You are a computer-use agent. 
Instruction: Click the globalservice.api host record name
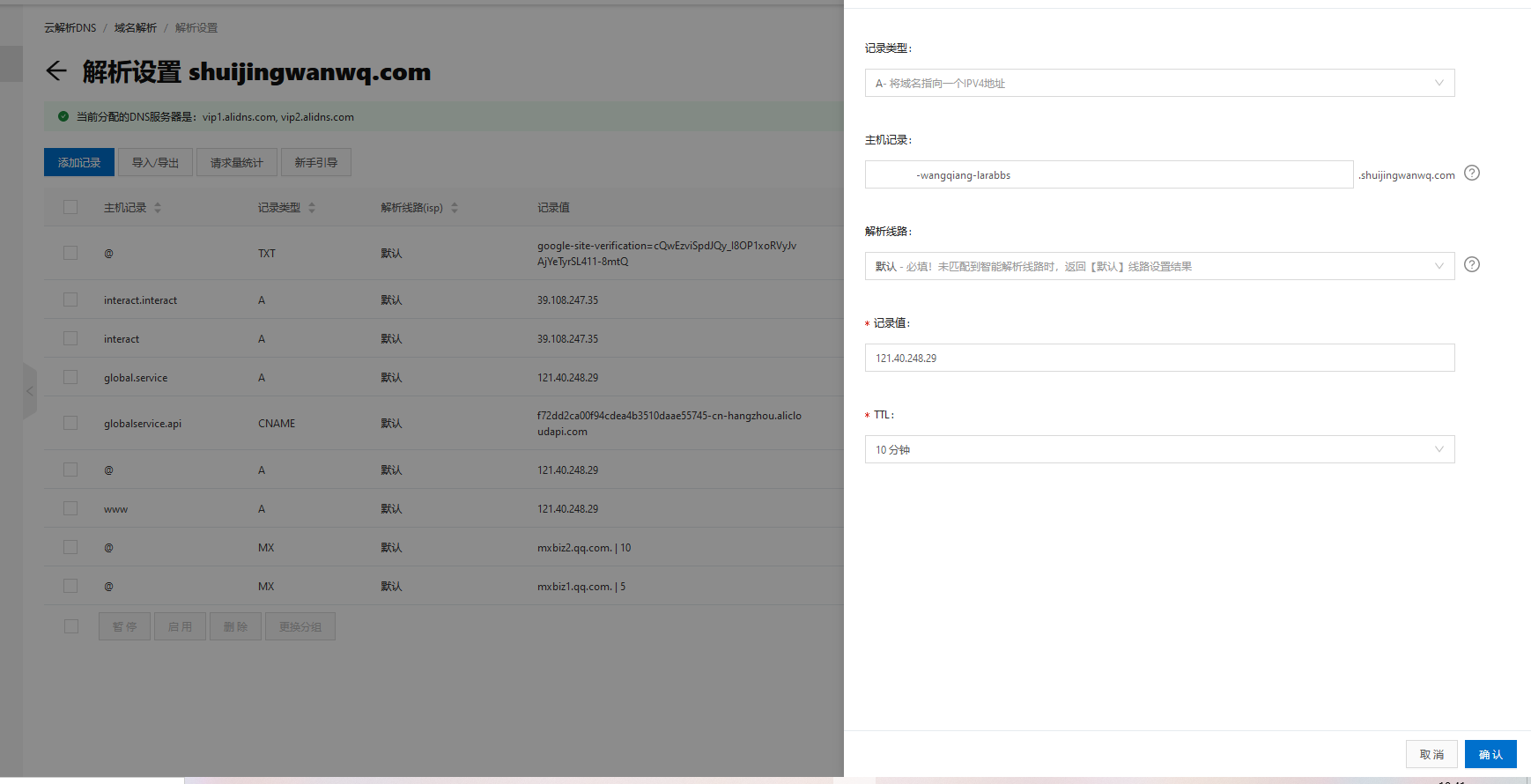(143, 424)
